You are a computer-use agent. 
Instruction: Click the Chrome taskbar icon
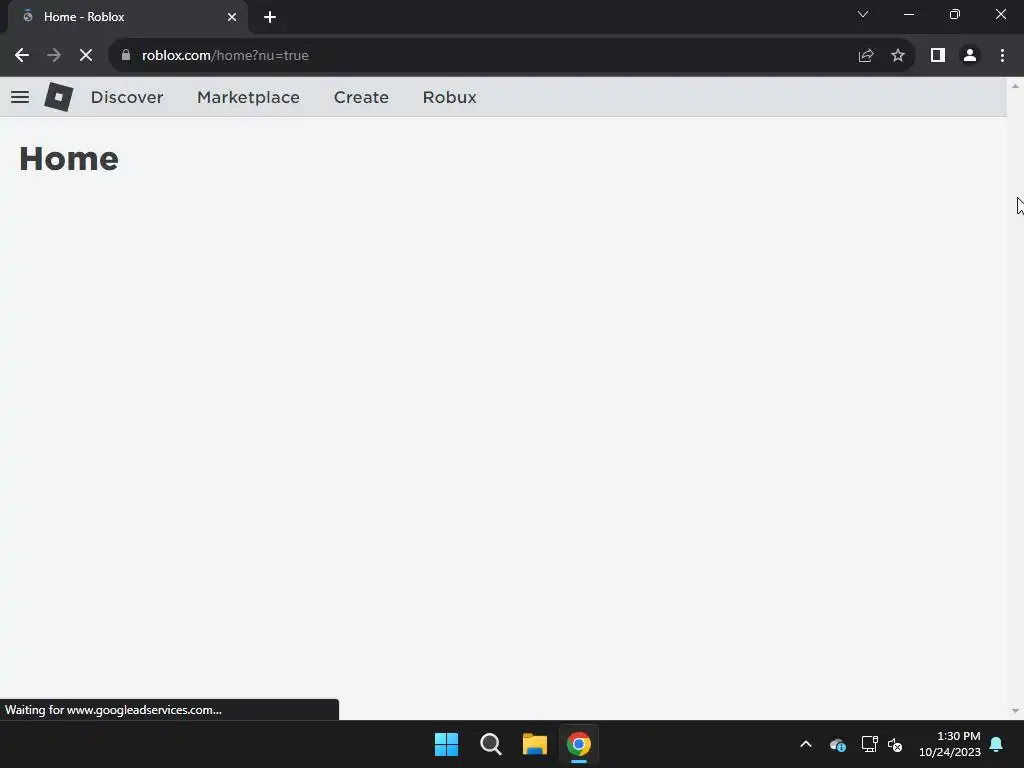point(579,744)
